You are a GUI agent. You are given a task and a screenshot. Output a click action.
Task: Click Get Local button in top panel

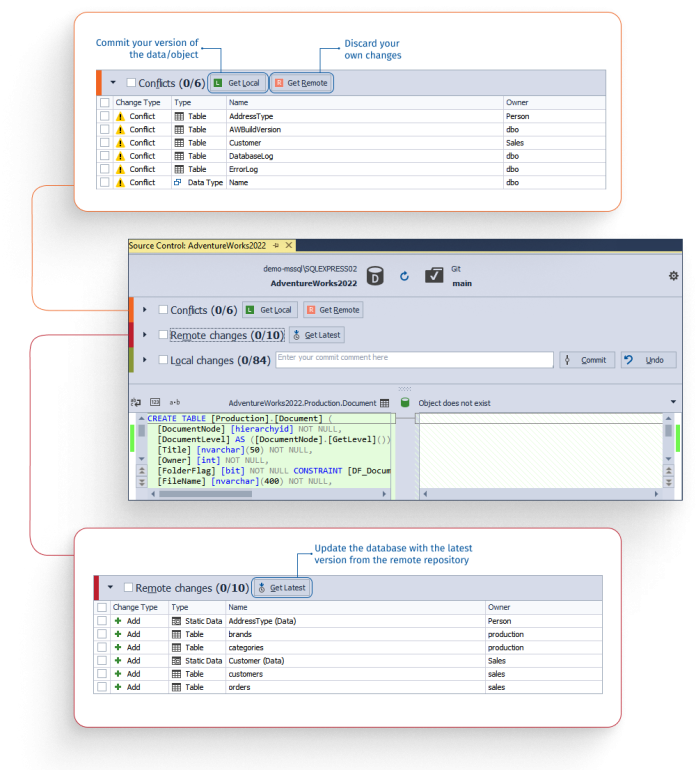coord(238,83)
